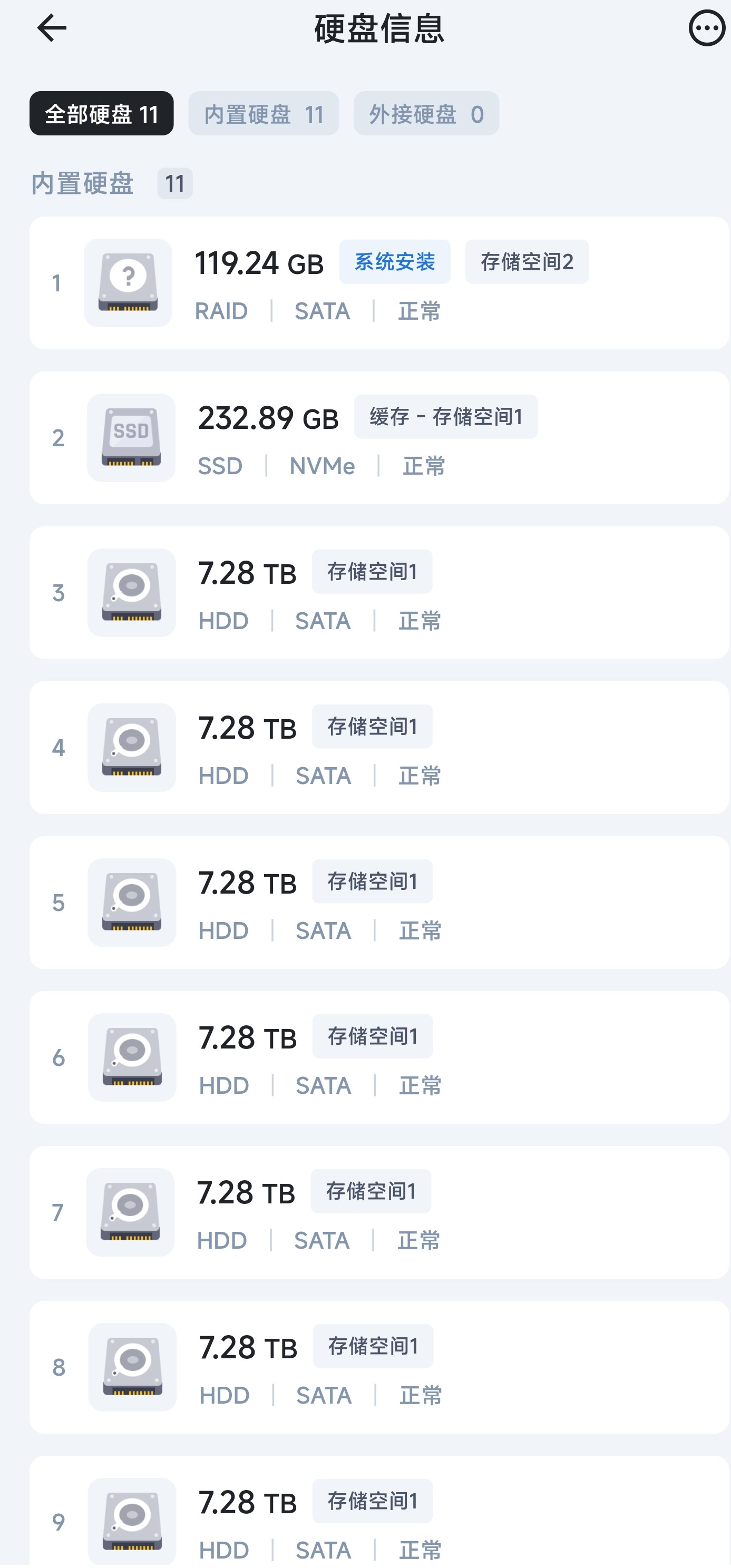Click the SSD drive icon for disk 2
The width and height of the screenshot is (731, 1568).
point(131,438)
